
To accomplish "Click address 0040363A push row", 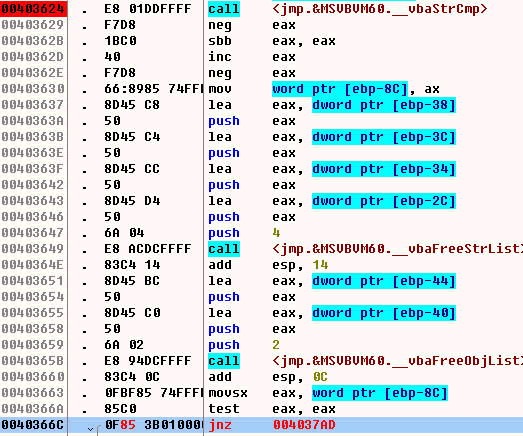I will (33, 121).
